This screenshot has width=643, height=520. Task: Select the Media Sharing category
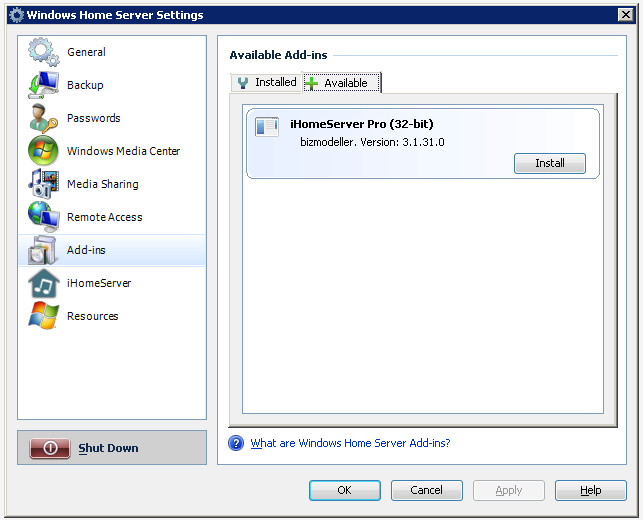coord(112,184)
